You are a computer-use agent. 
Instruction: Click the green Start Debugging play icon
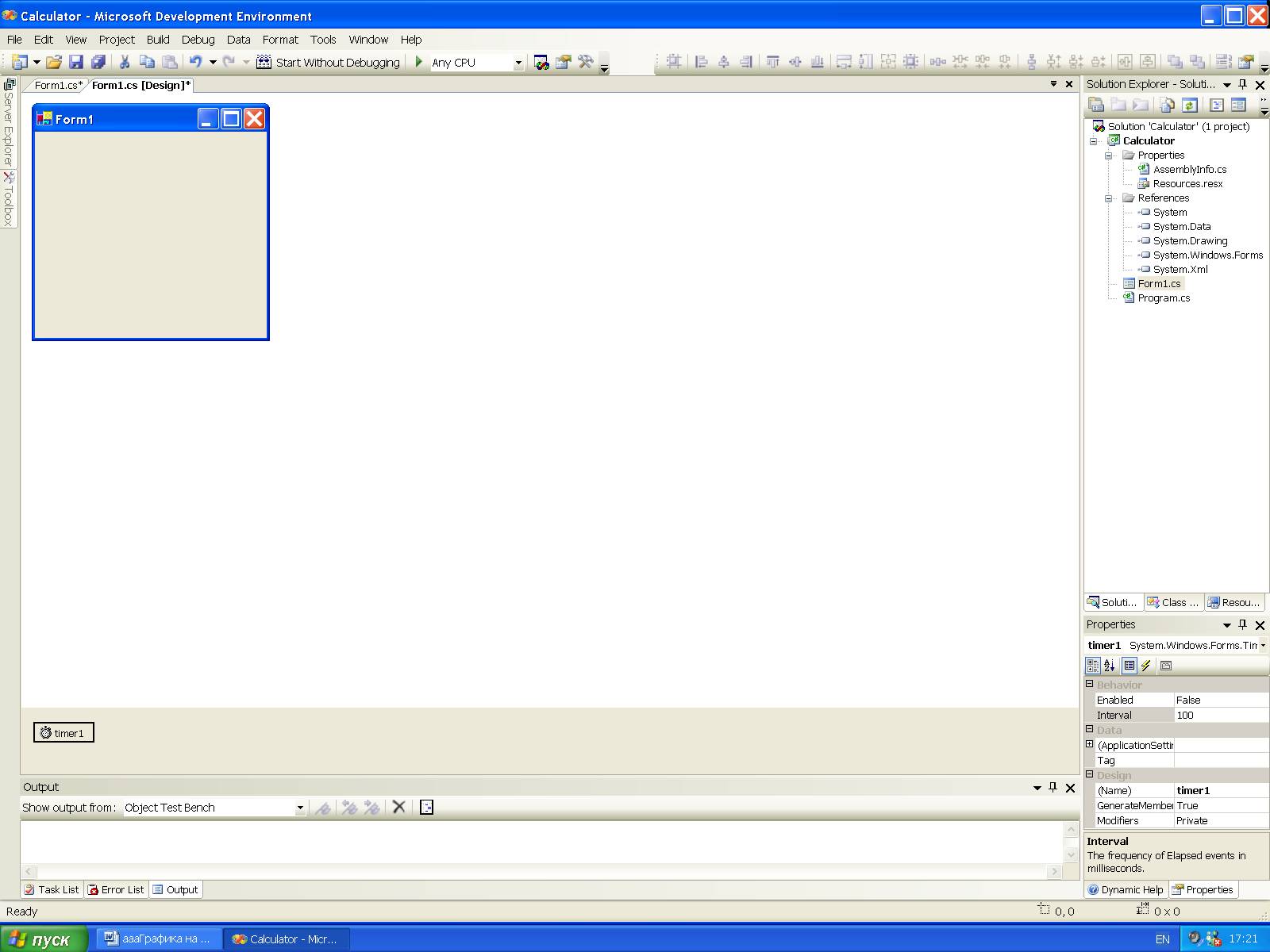tap(419, 62)
